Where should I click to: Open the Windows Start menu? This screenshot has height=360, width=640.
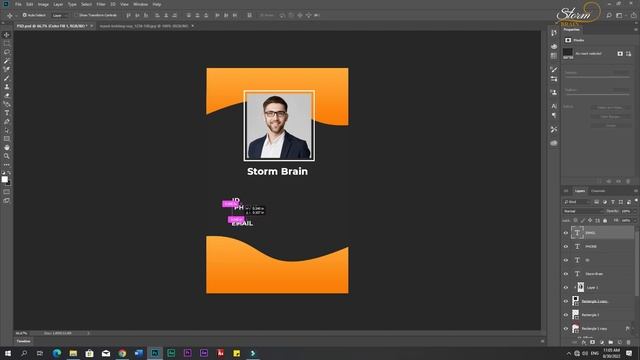(8, 353)
